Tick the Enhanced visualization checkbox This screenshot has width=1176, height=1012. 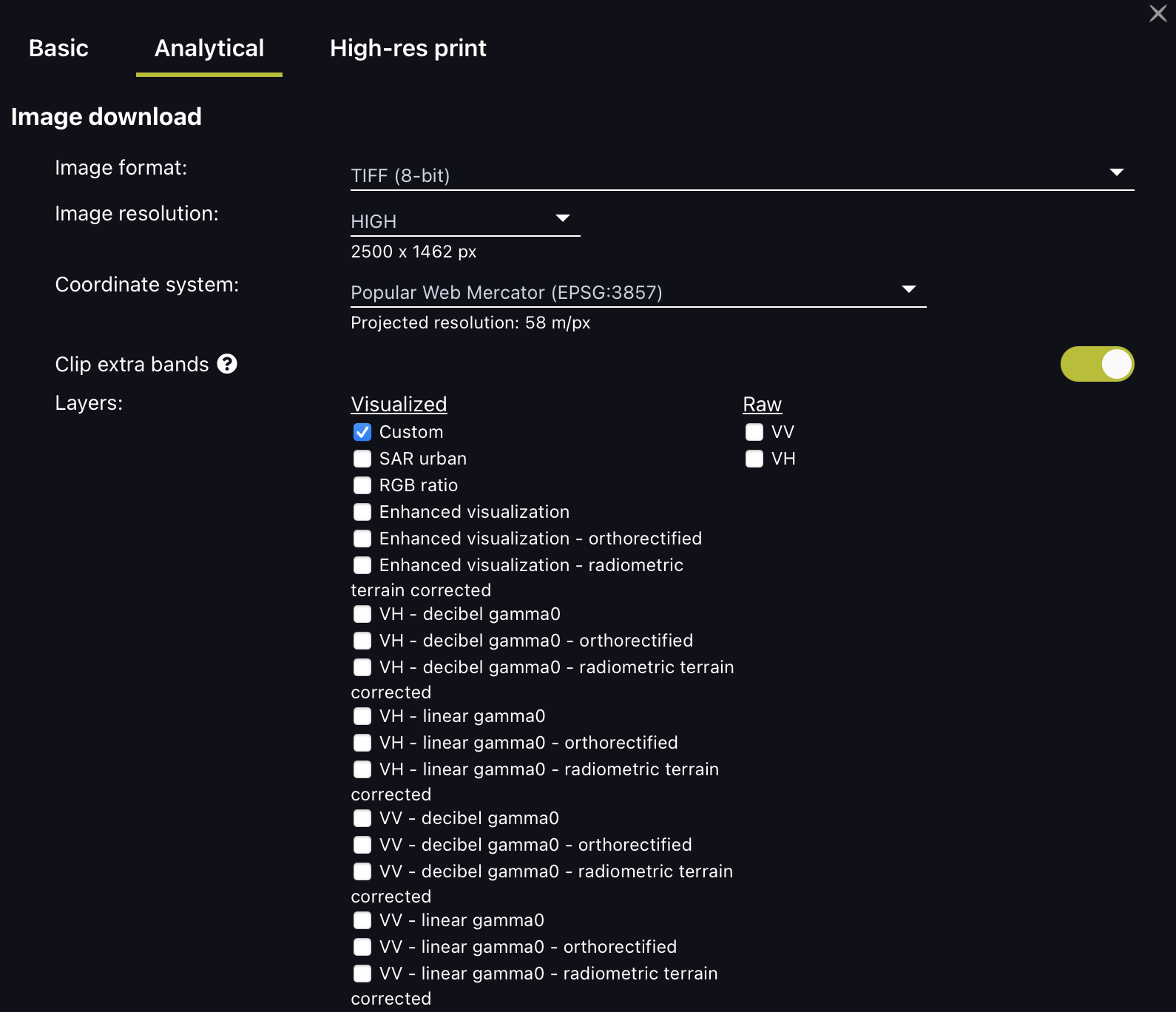(362, 512)
